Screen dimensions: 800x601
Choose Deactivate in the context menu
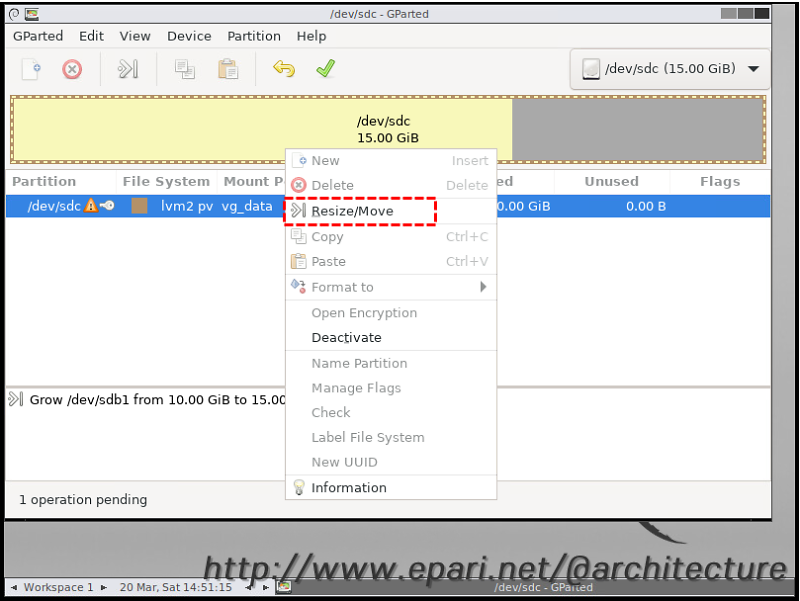click(391, 338)
